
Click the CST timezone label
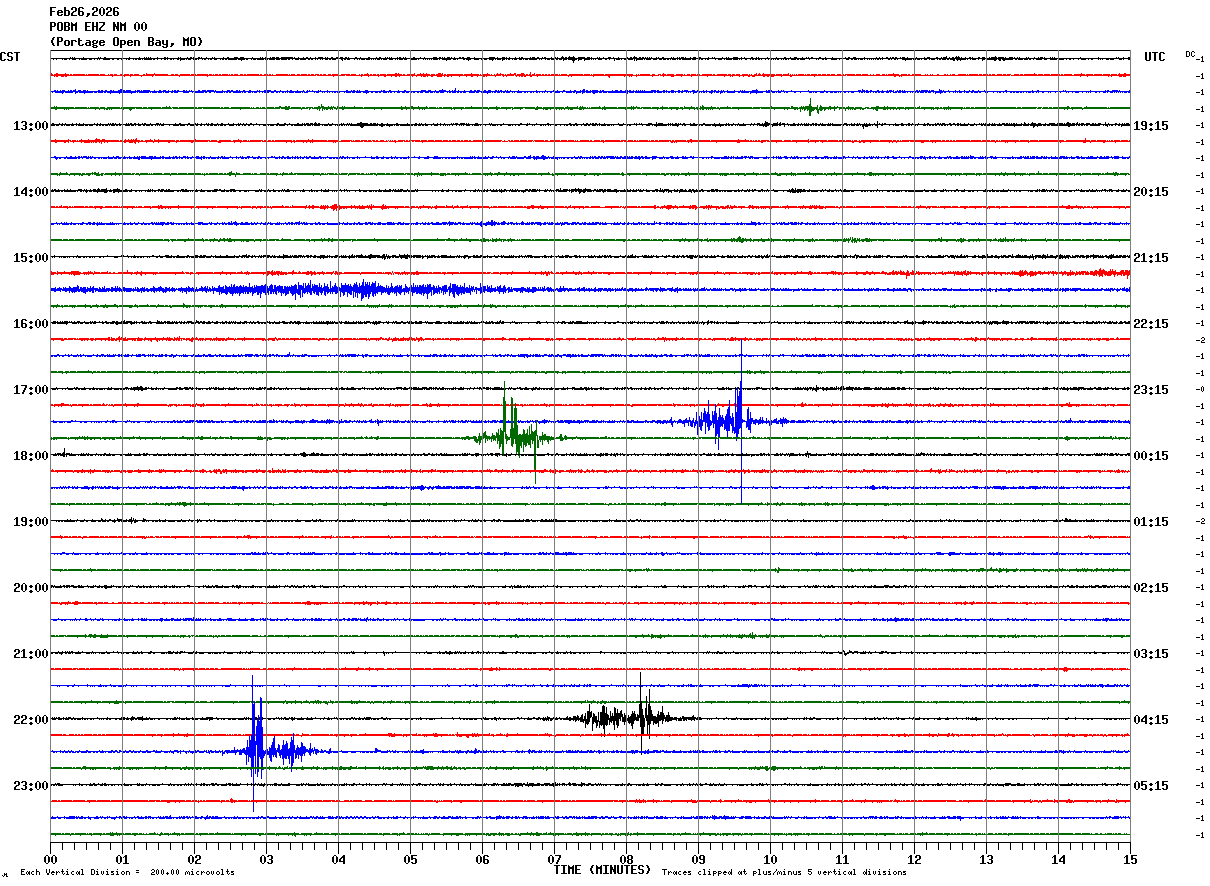click(10, 57)
